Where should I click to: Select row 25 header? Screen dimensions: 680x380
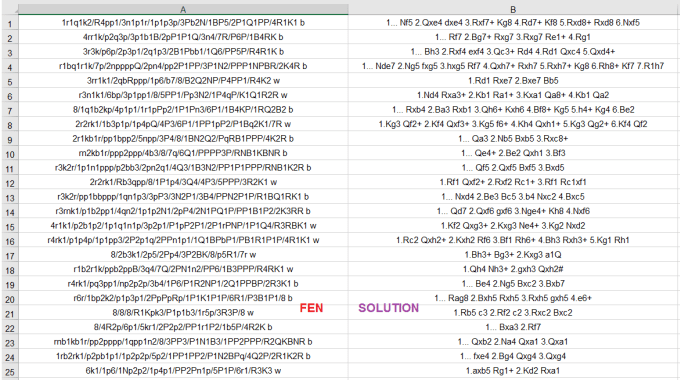pyautogui.click(x=9, y=371)
